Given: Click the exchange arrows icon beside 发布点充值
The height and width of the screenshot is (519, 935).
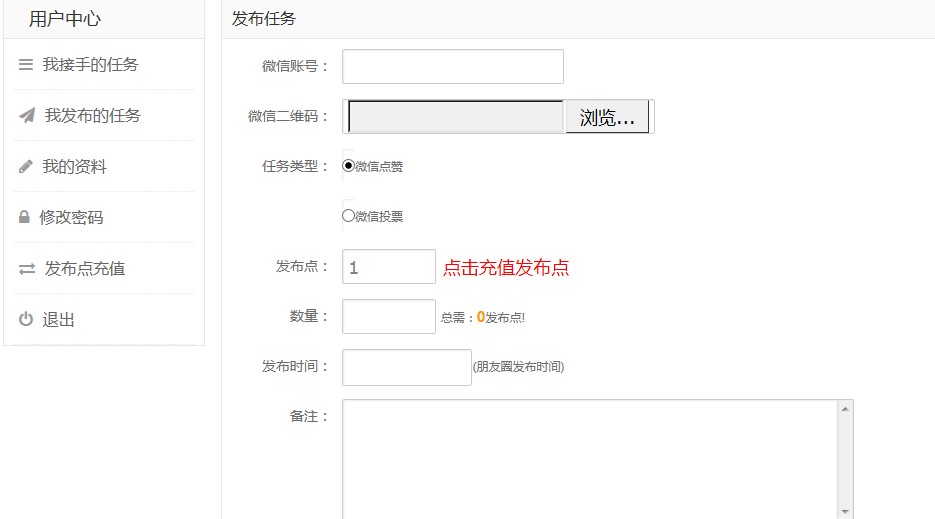Looking at the screenshot, I should pos(27,269).
